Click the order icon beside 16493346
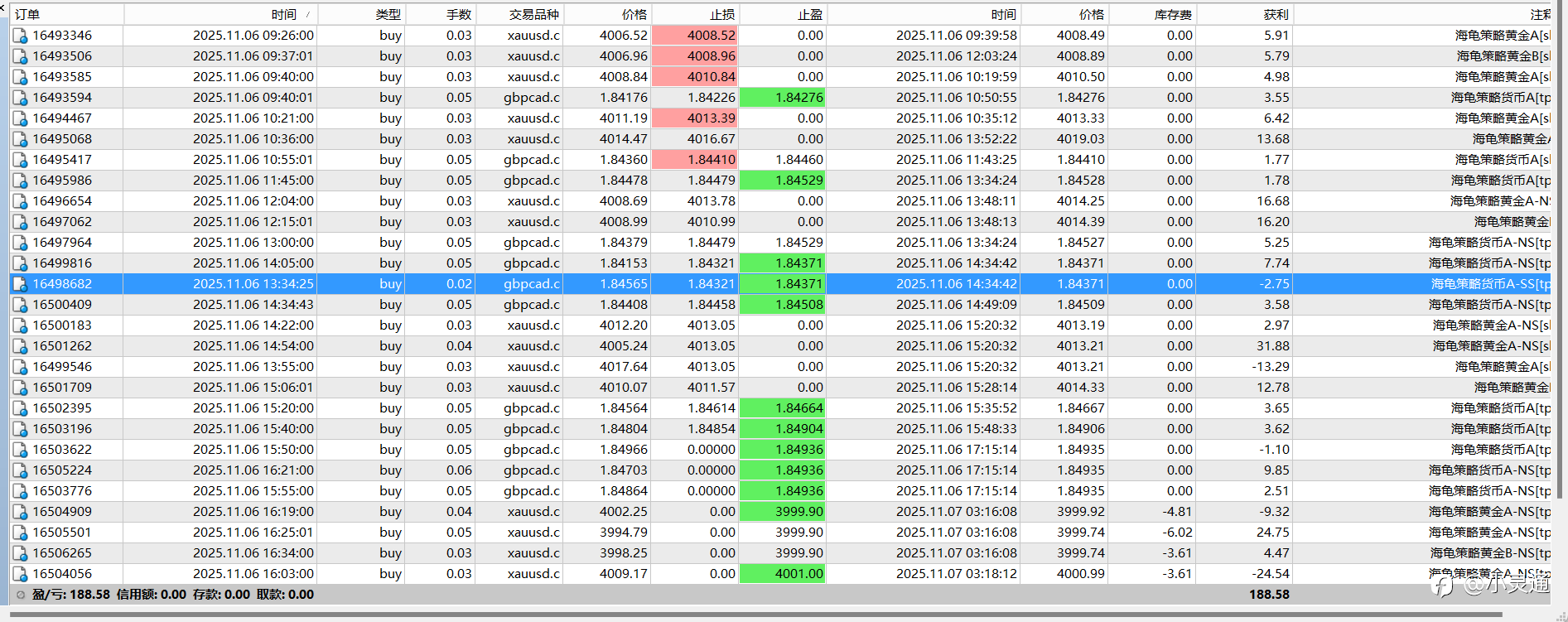1568x622 pixels. tap(20, 36)
